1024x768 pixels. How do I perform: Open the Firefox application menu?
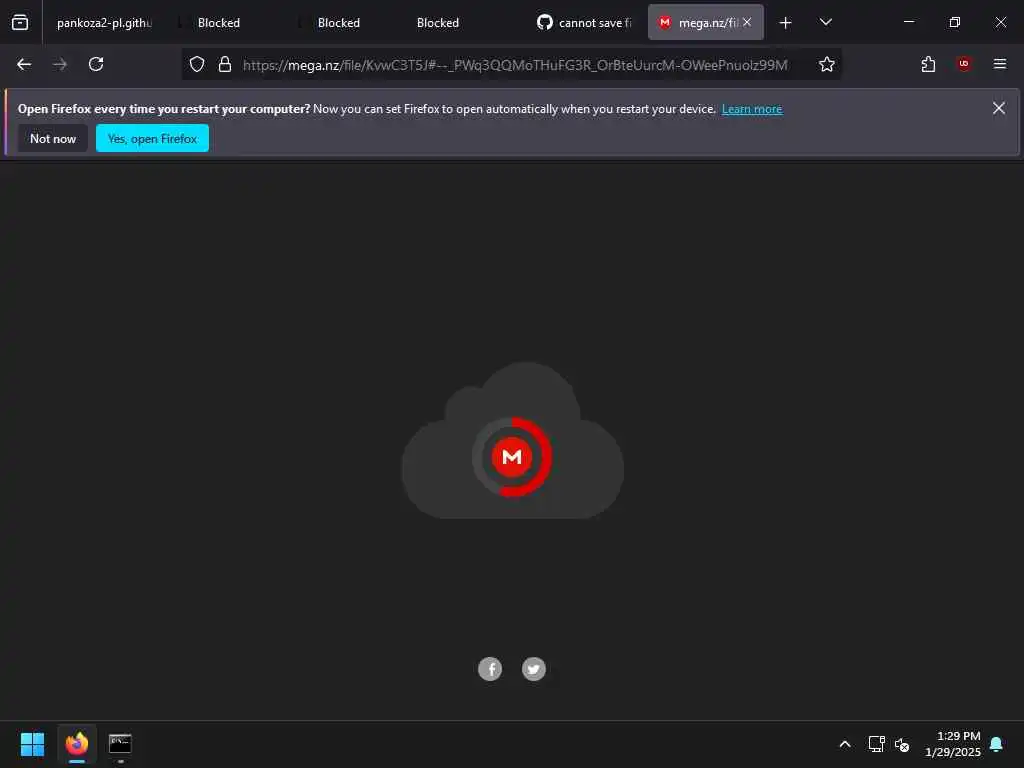coord(1000,64)
